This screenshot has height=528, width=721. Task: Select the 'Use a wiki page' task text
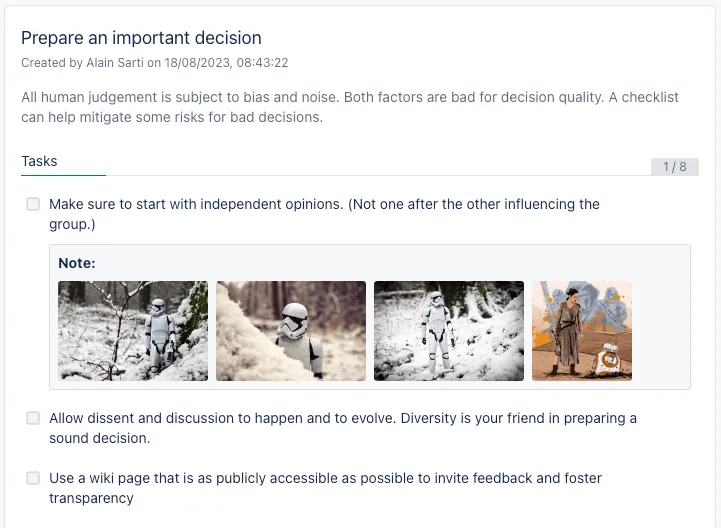pos(325,478)
